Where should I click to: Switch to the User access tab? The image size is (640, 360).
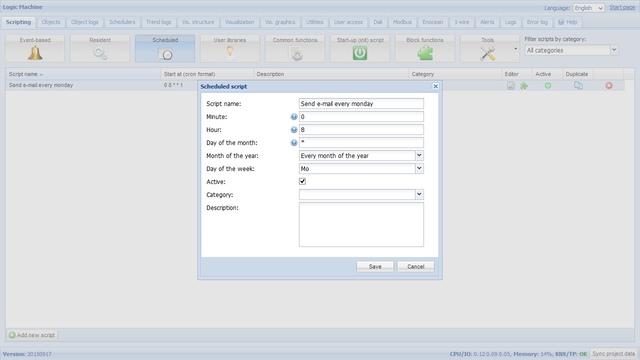348,22
